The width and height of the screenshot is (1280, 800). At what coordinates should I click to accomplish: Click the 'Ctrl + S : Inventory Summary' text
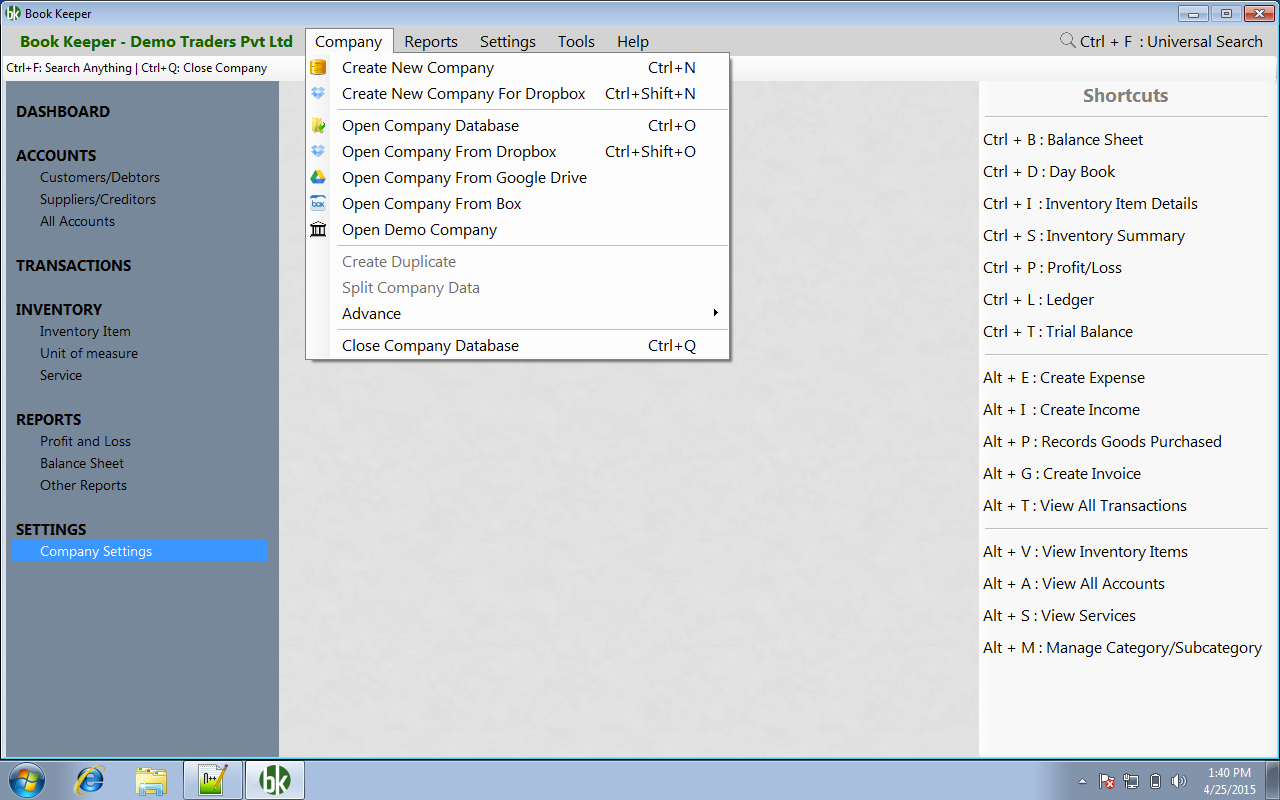tap(1084, 236)
